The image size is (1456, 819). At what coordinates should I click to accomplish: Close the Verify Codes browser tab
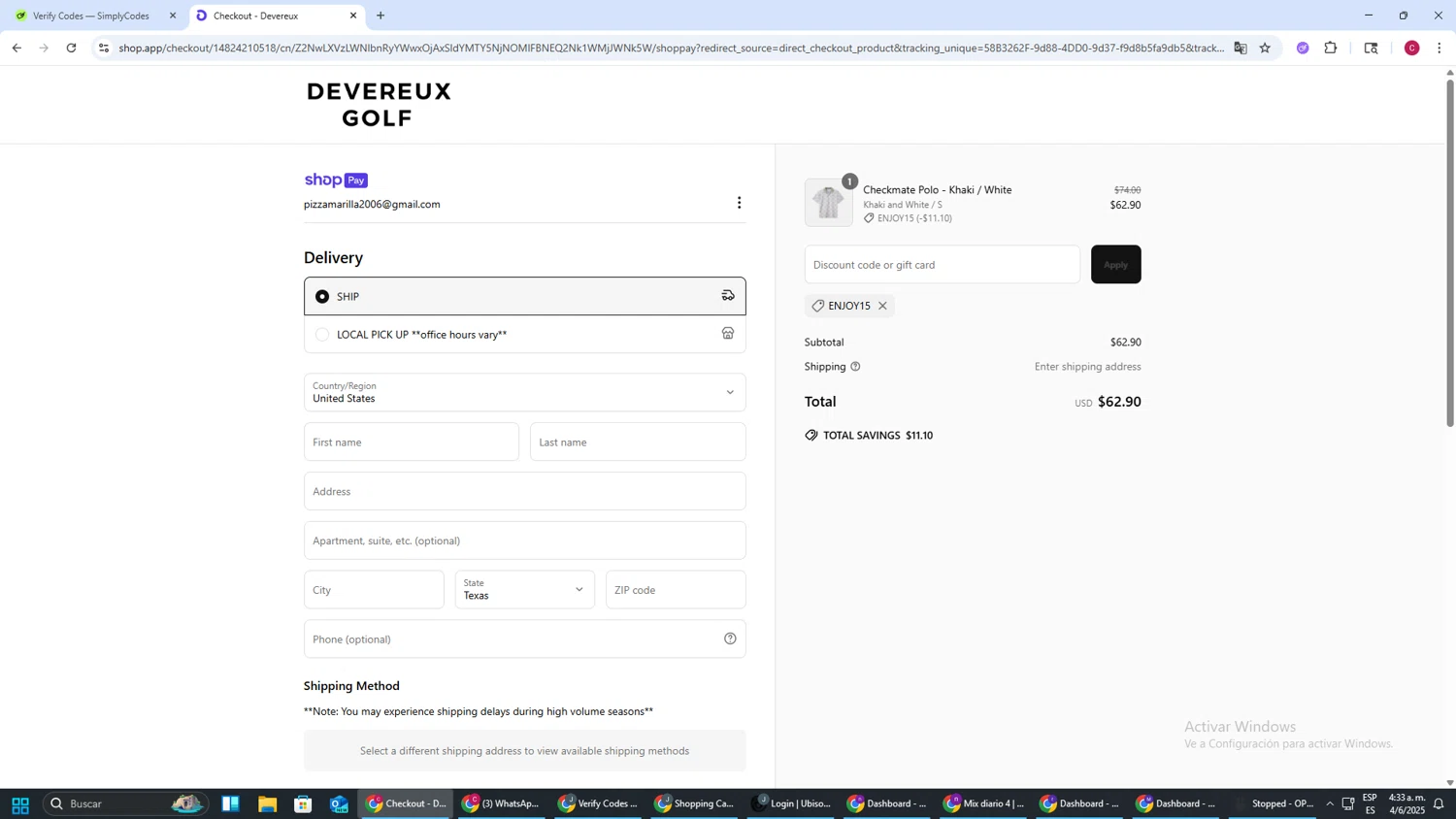pyautogui.click(x=173, y=16)
